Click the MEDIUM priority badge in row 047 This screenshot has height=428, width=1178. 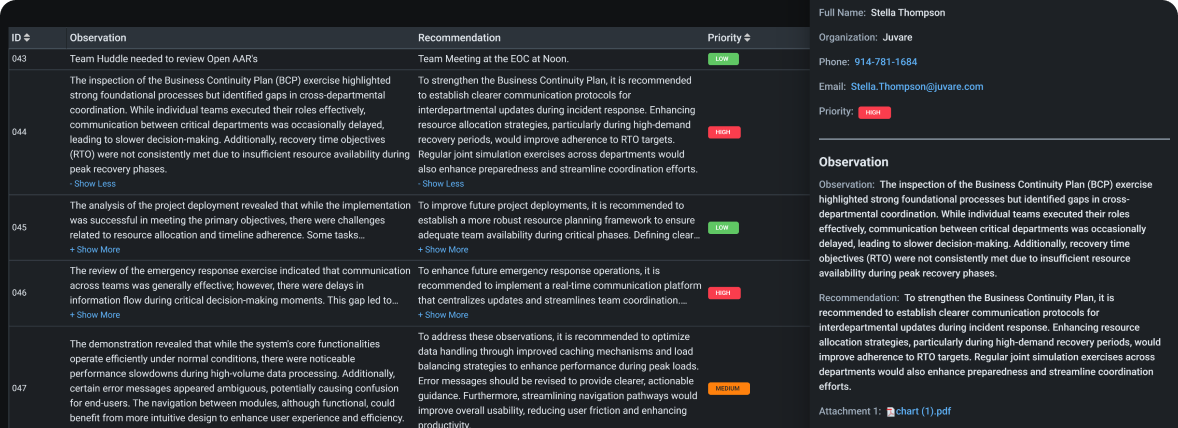click(x=728, y=388)
